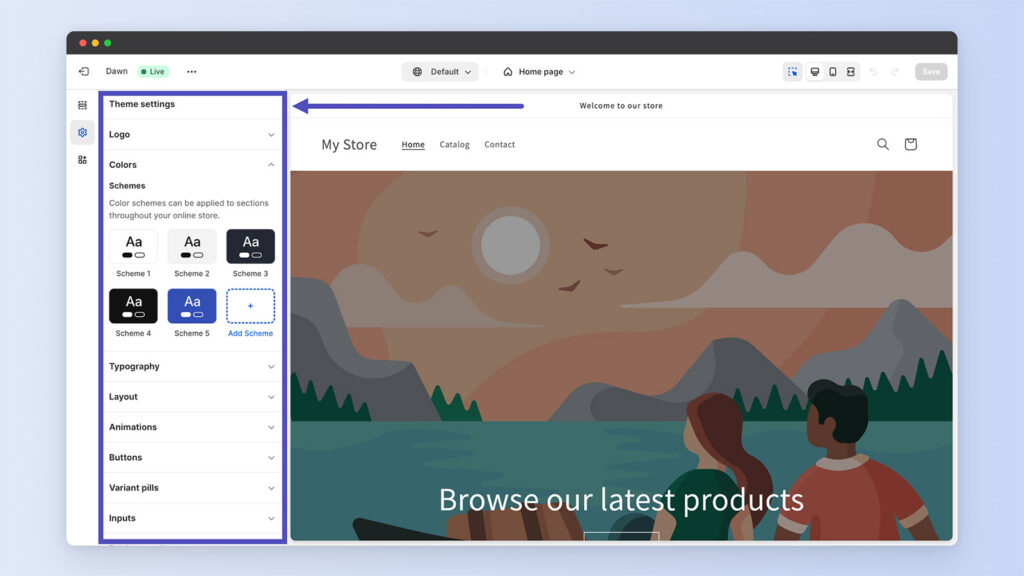Toggle the preview inspector selection tool

click(792, 72)
